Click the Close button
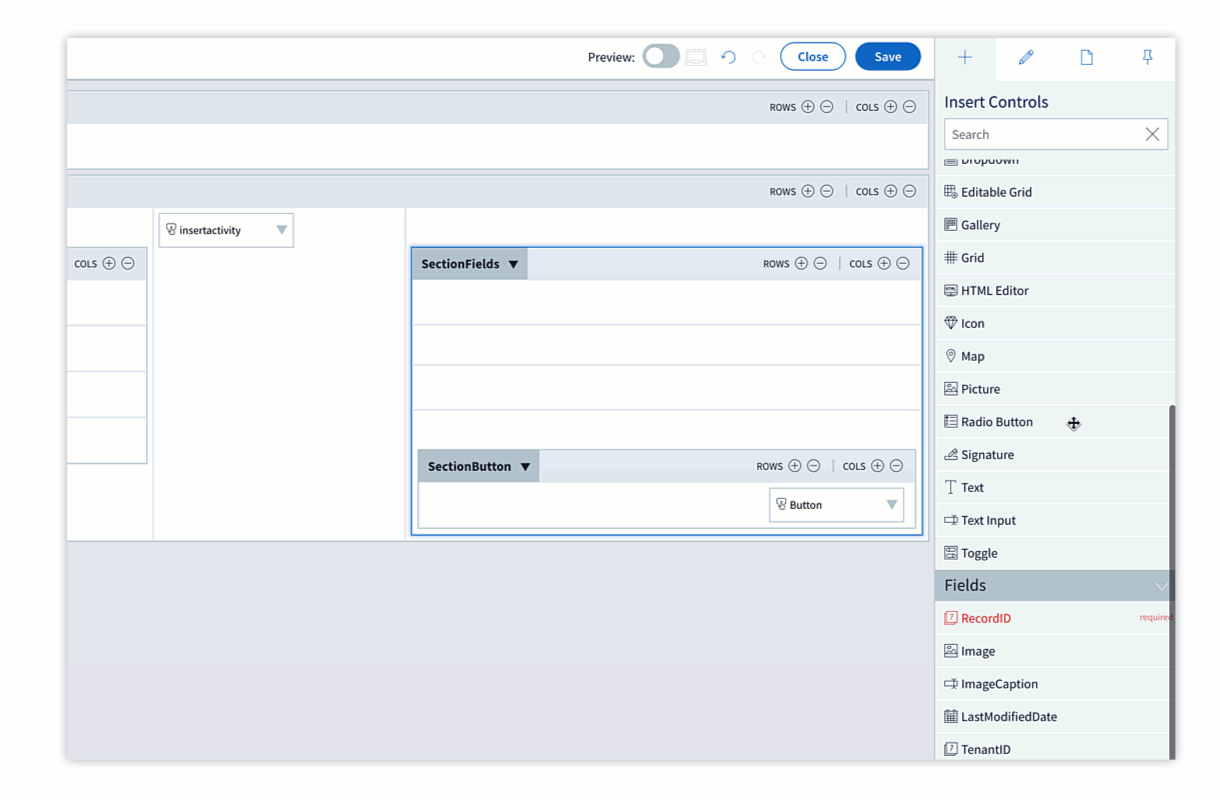This screenshot has height=800, width=1220. click(x=813, y=57)
